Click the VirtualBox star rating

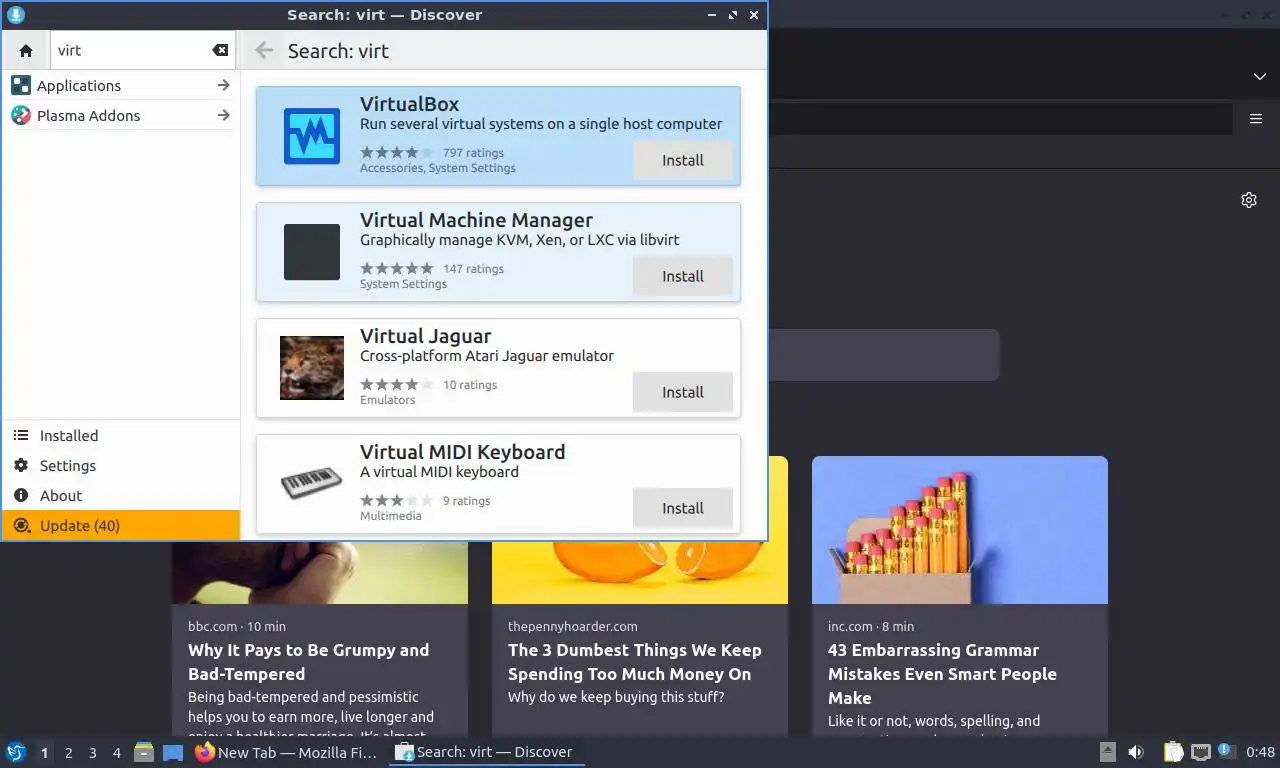pyautogui.click(x=397, y=153)
